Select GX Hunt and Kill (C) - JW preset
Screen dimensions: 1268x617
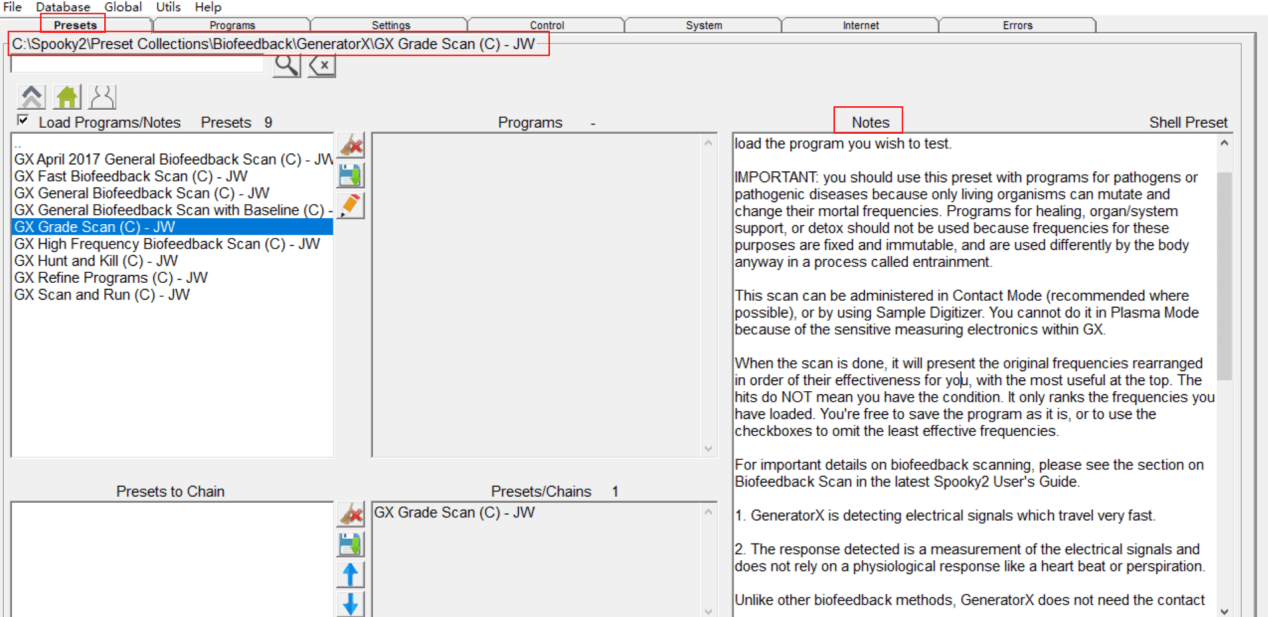96,261
